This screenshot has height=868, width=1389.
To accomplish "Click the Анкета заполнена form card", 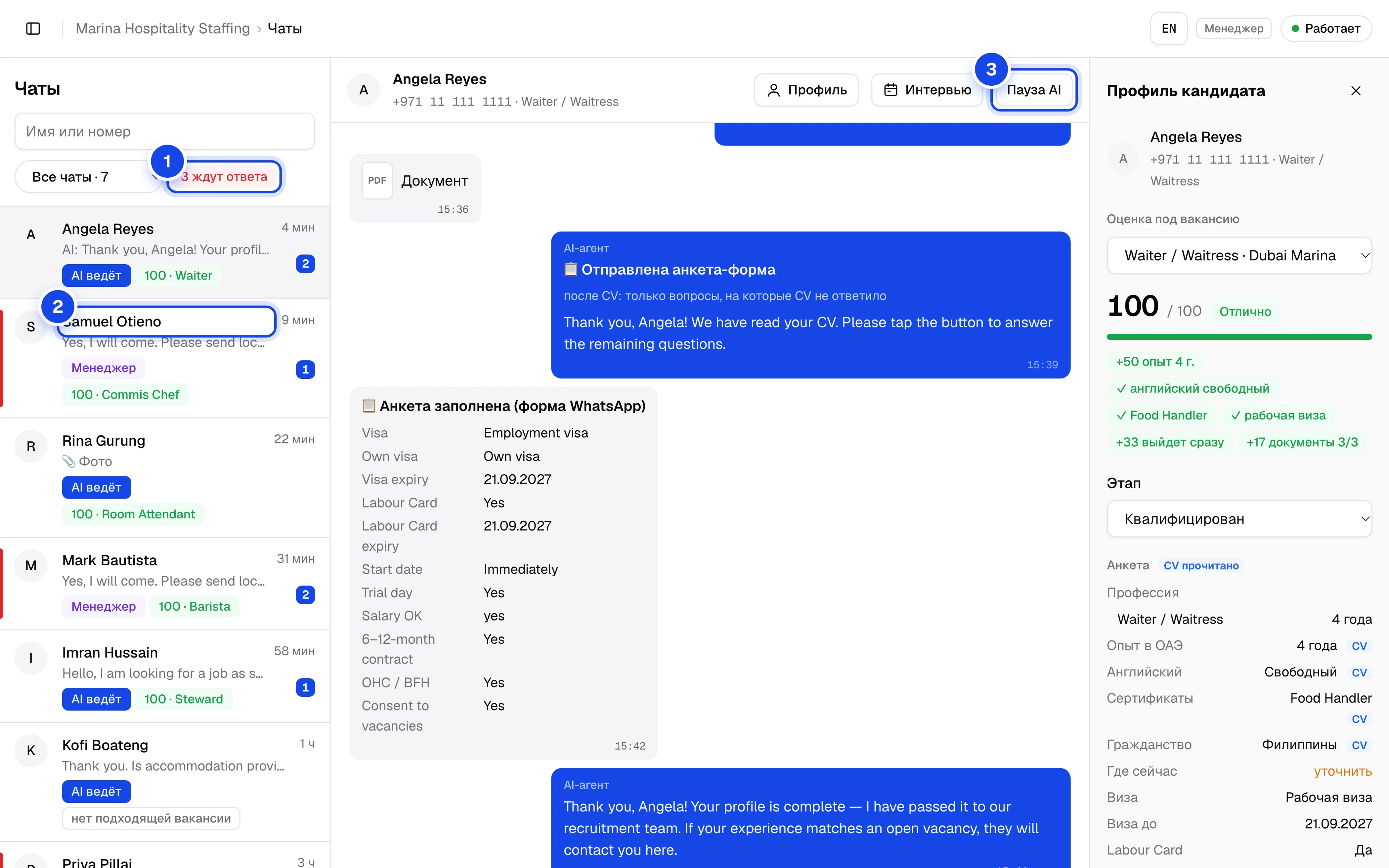I will [x=504, y=573].
